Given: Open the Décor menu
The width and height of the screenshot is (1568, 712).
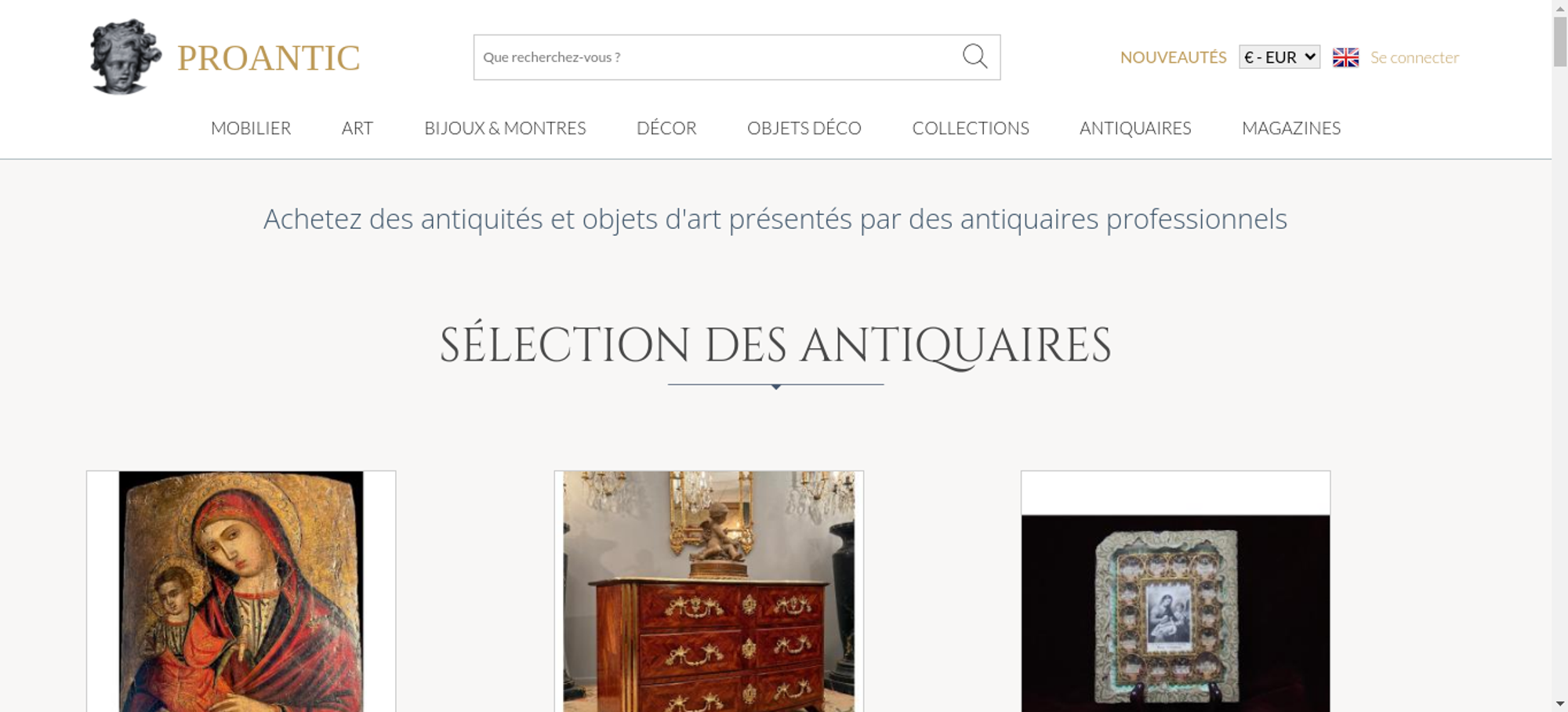Looking at the screenshot, I should (x=666, y=128).
